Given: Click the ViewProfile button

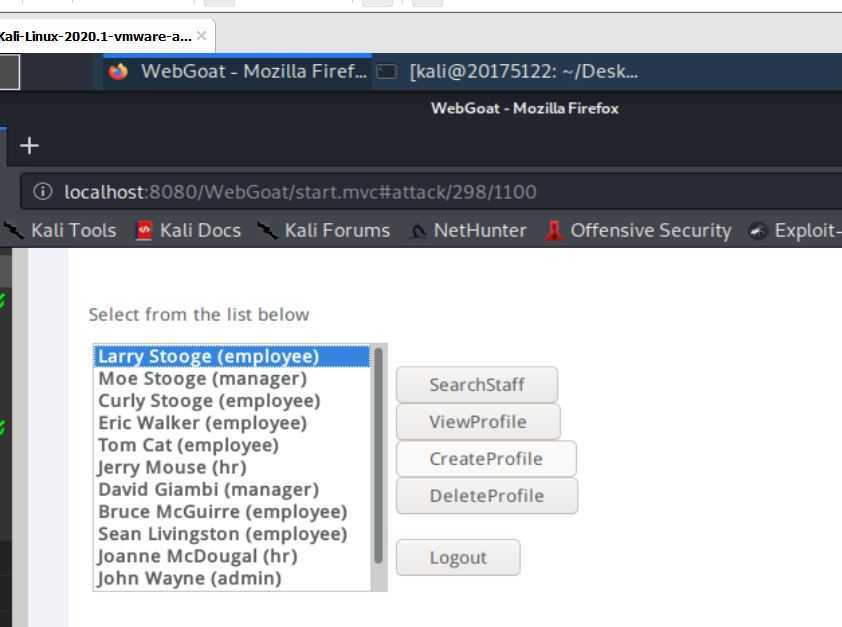Looking at the screenshot, I should [x=478, y=421].
